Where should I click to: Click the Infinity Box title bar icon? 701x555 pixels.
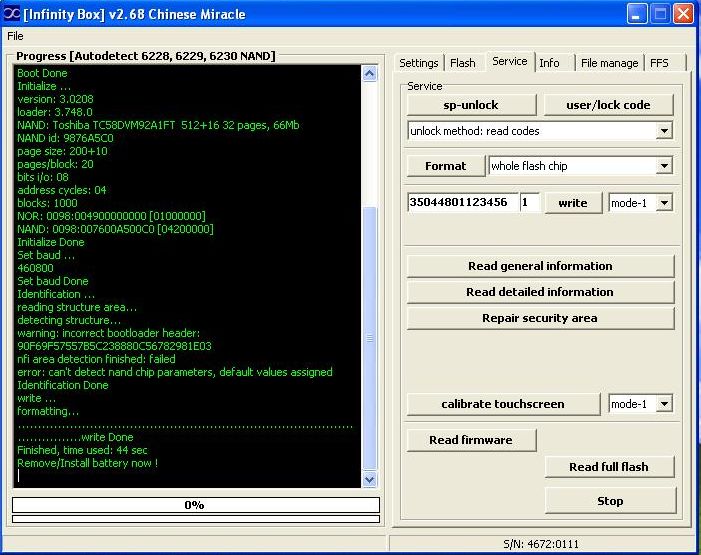12,14
